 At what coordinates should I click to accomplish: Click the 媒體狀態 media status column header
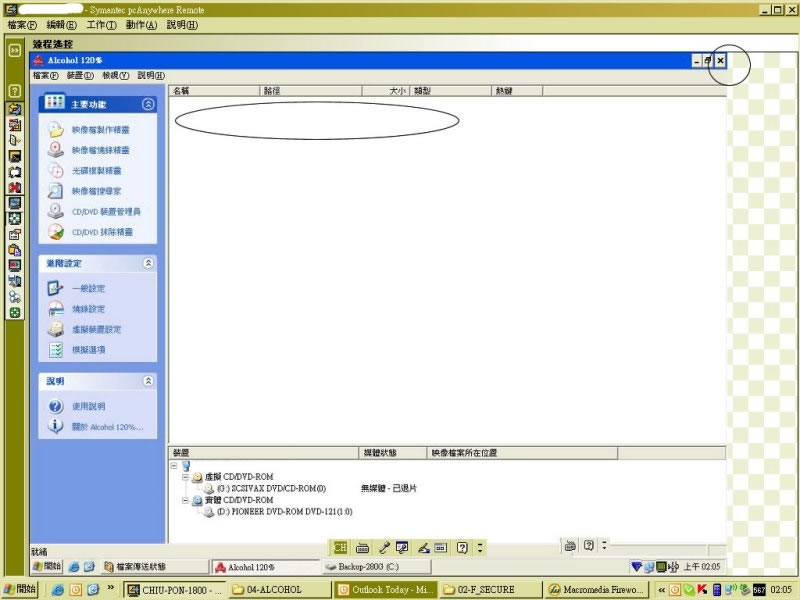[x=392, y=453]
